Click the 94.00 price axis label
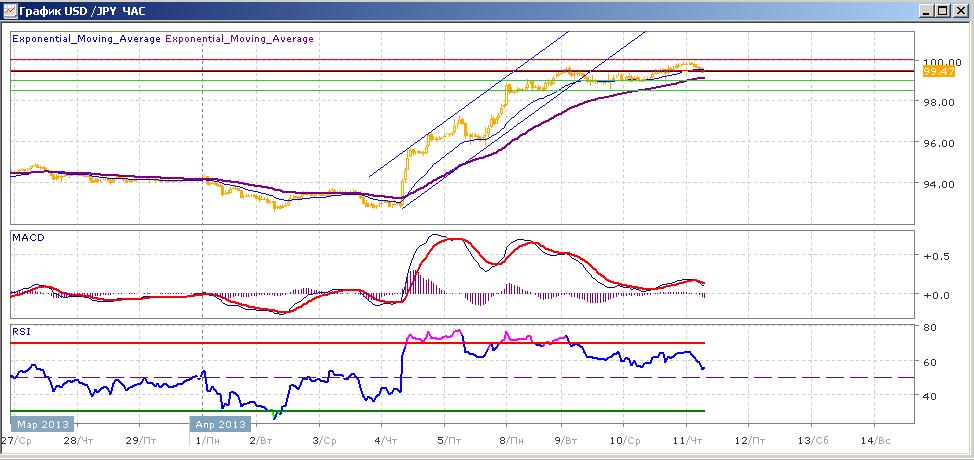This screenshot has width=974, height=460. 937,184
